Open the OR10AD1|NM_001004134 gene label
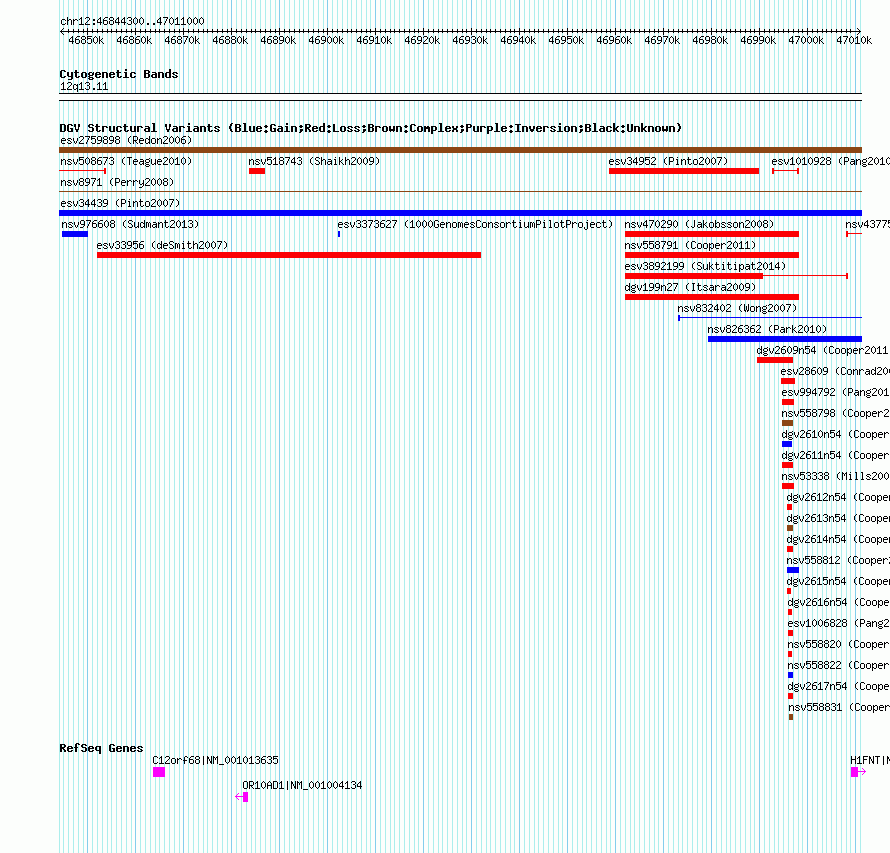 coord(302,785)
